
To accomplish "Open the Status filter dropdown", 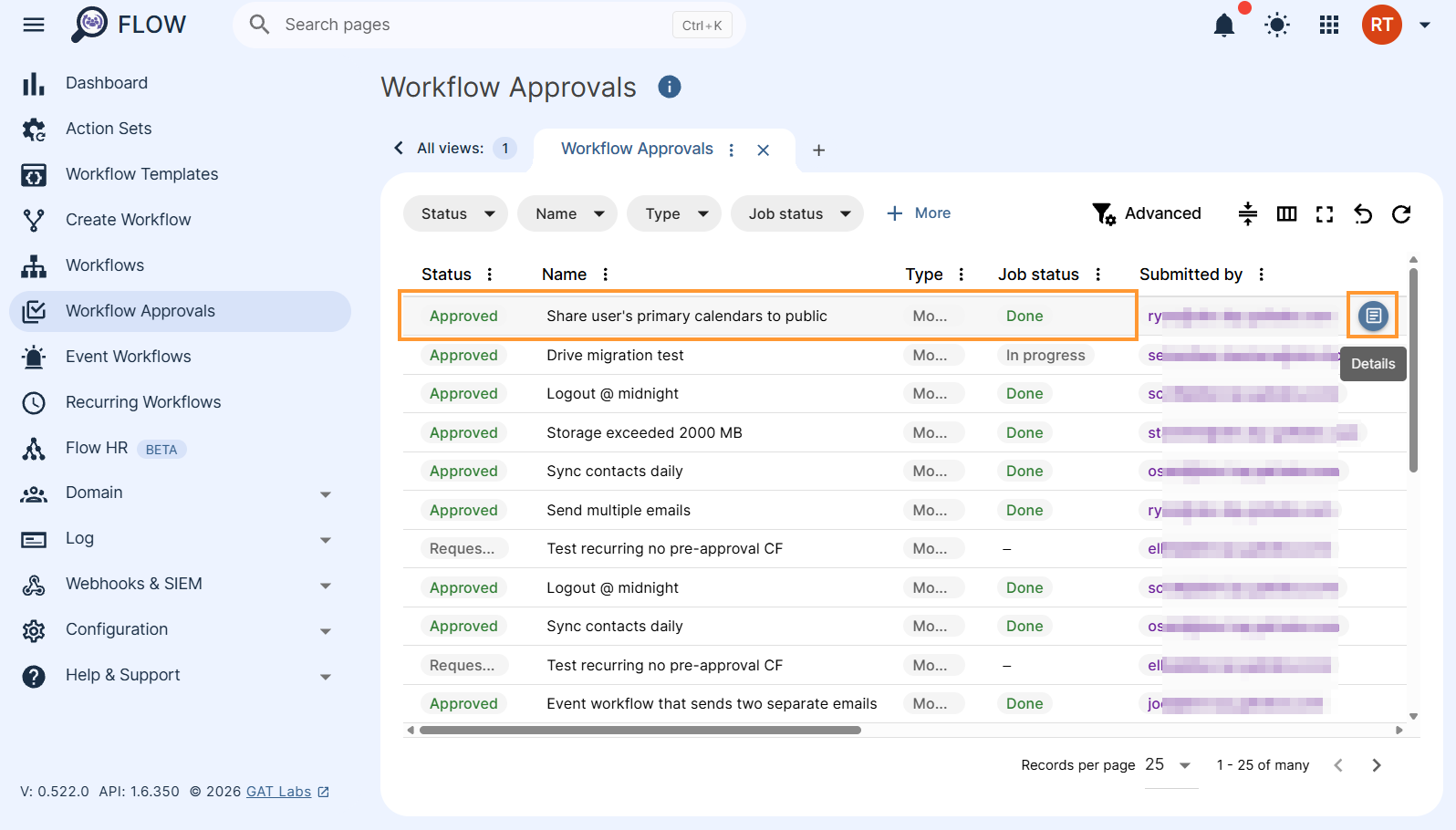I will pyautogui.click(x=456, y=213).
